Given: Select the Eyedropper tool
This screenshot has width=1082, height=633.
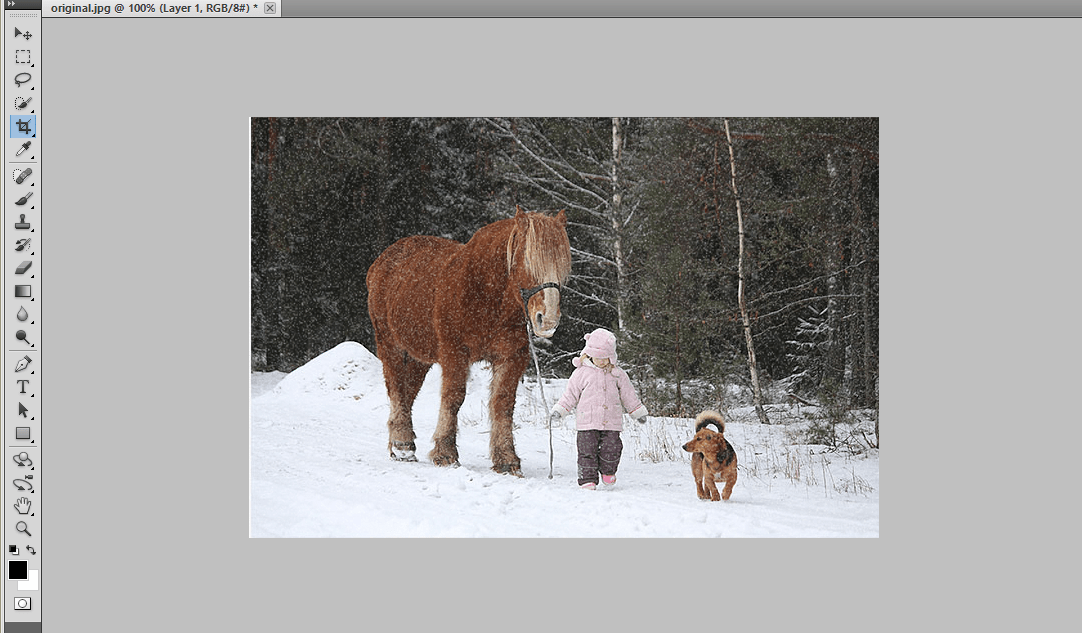Looking at the screenshot, I should [23, 149].
